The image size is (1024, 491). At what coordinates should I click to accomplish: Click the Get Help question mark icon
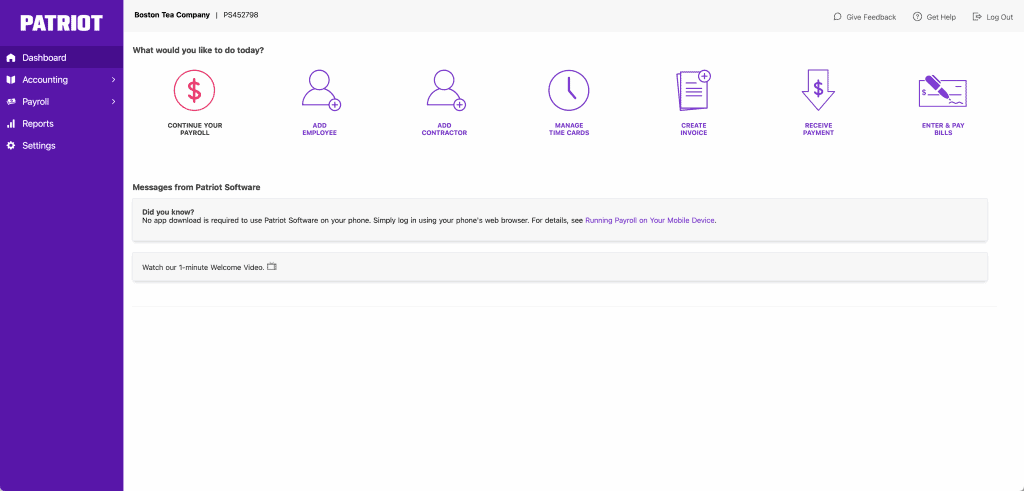[x=917, y=17]
